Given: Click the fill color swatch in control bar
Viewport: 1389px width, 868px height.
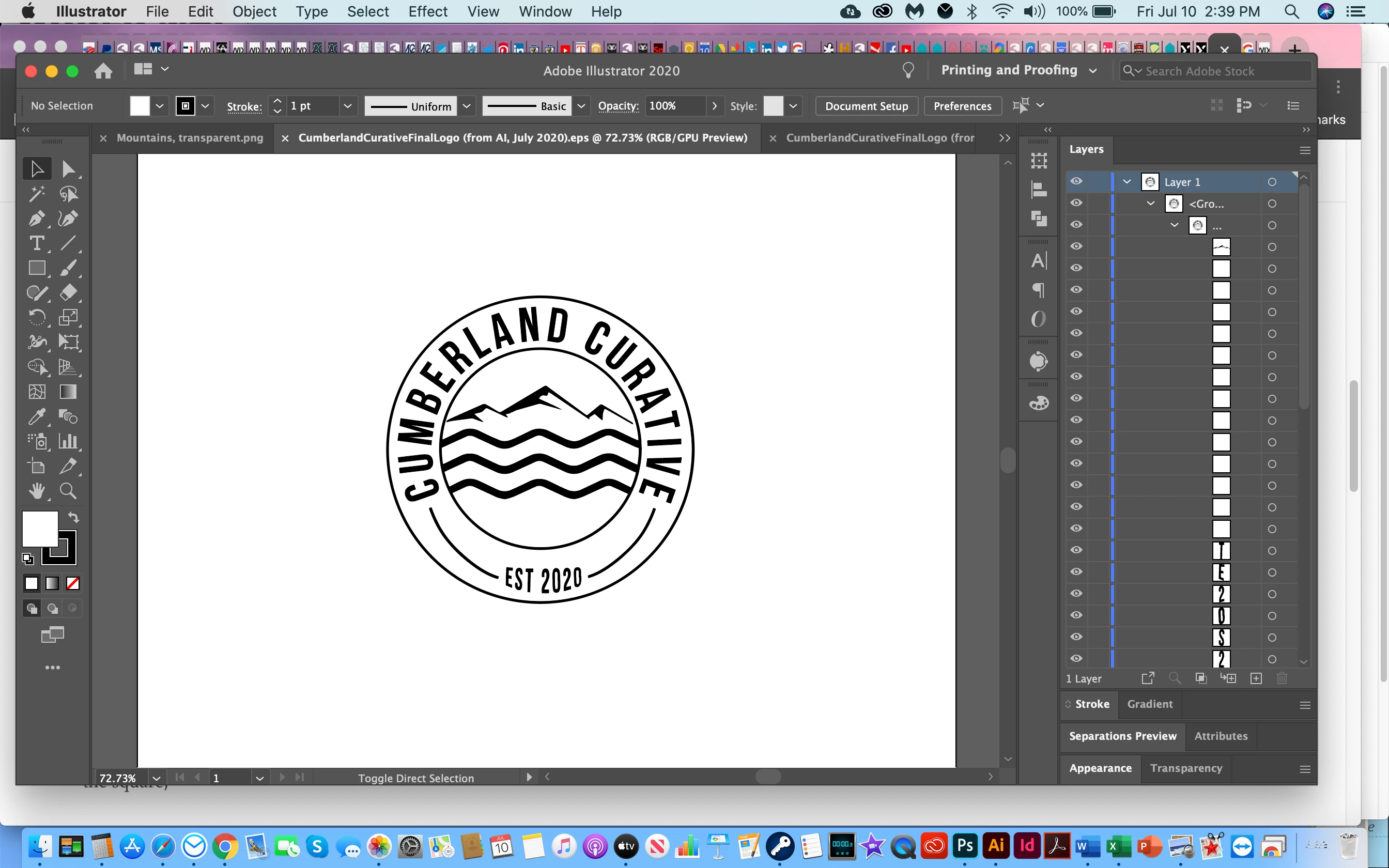Looking at the screenshot, I should click(140, 106).
